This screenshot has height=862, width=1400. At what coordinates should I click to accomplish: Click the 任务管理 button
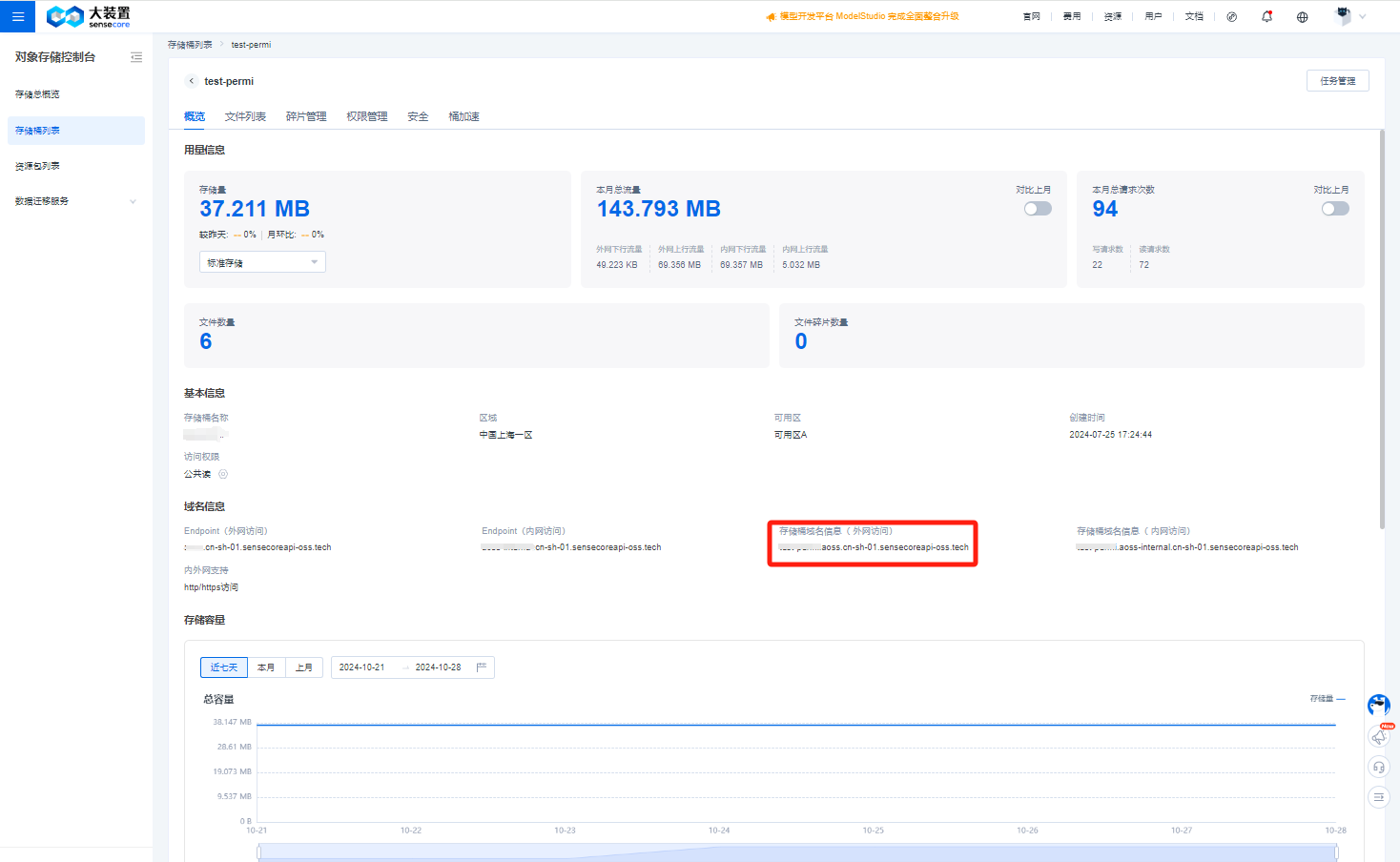(x=1337, y=81)
